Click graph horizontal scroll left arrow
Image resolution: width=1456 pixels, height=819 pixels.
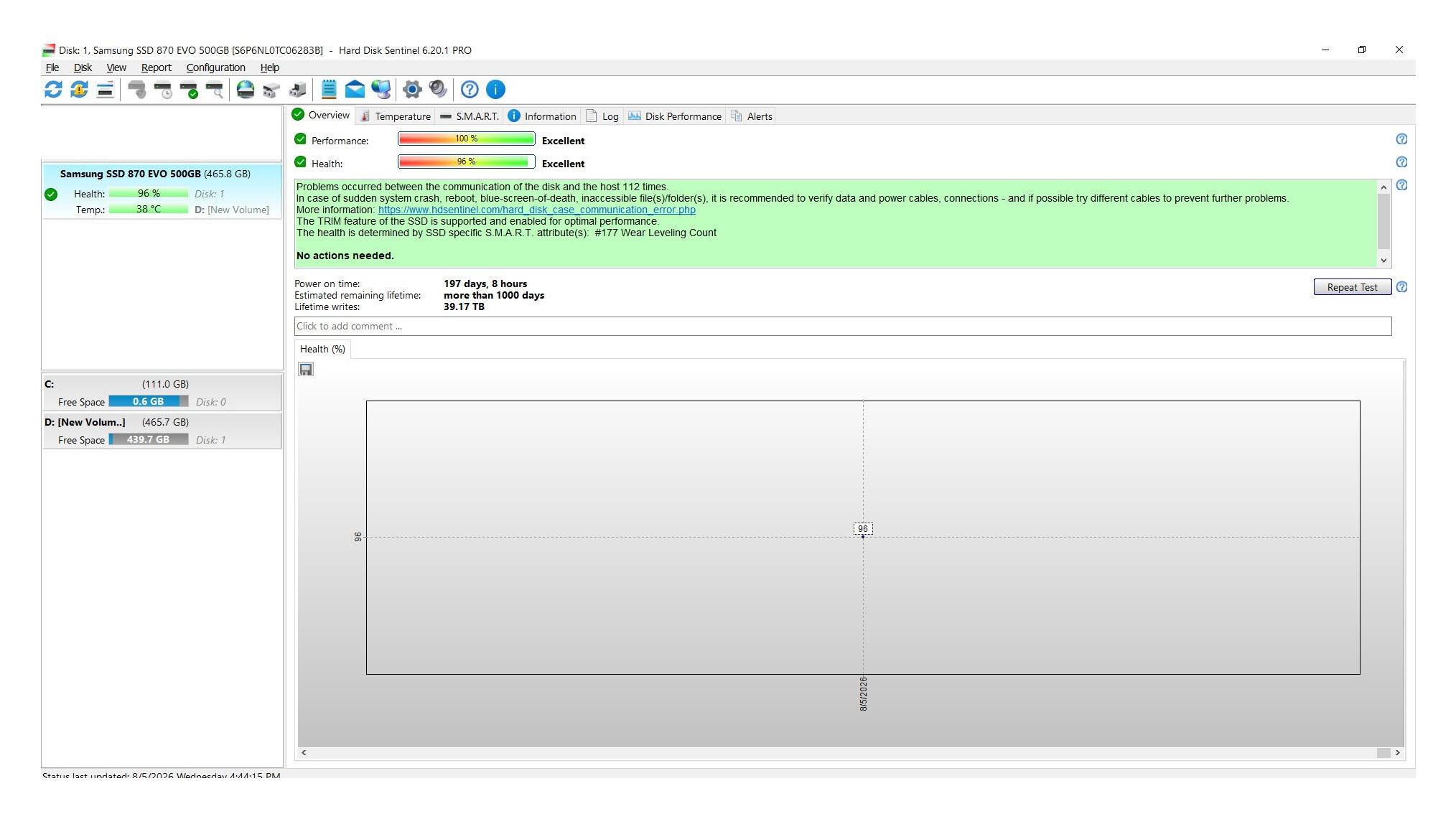pyautogui.click(x=304, y=752)
